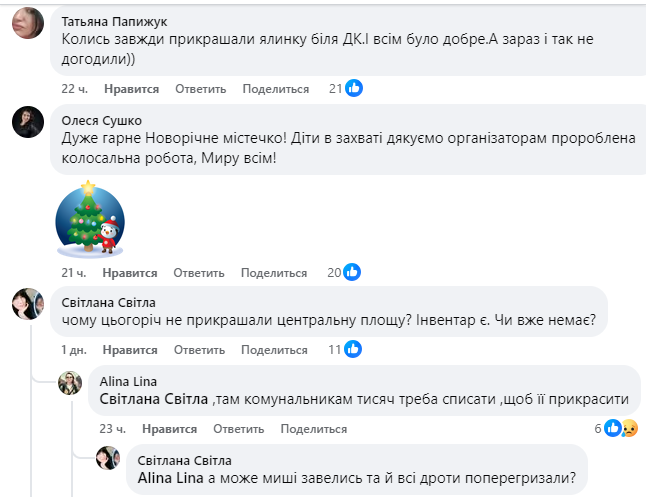Click tagged name Світлана Світла in Alina's reply

point(154,399)
